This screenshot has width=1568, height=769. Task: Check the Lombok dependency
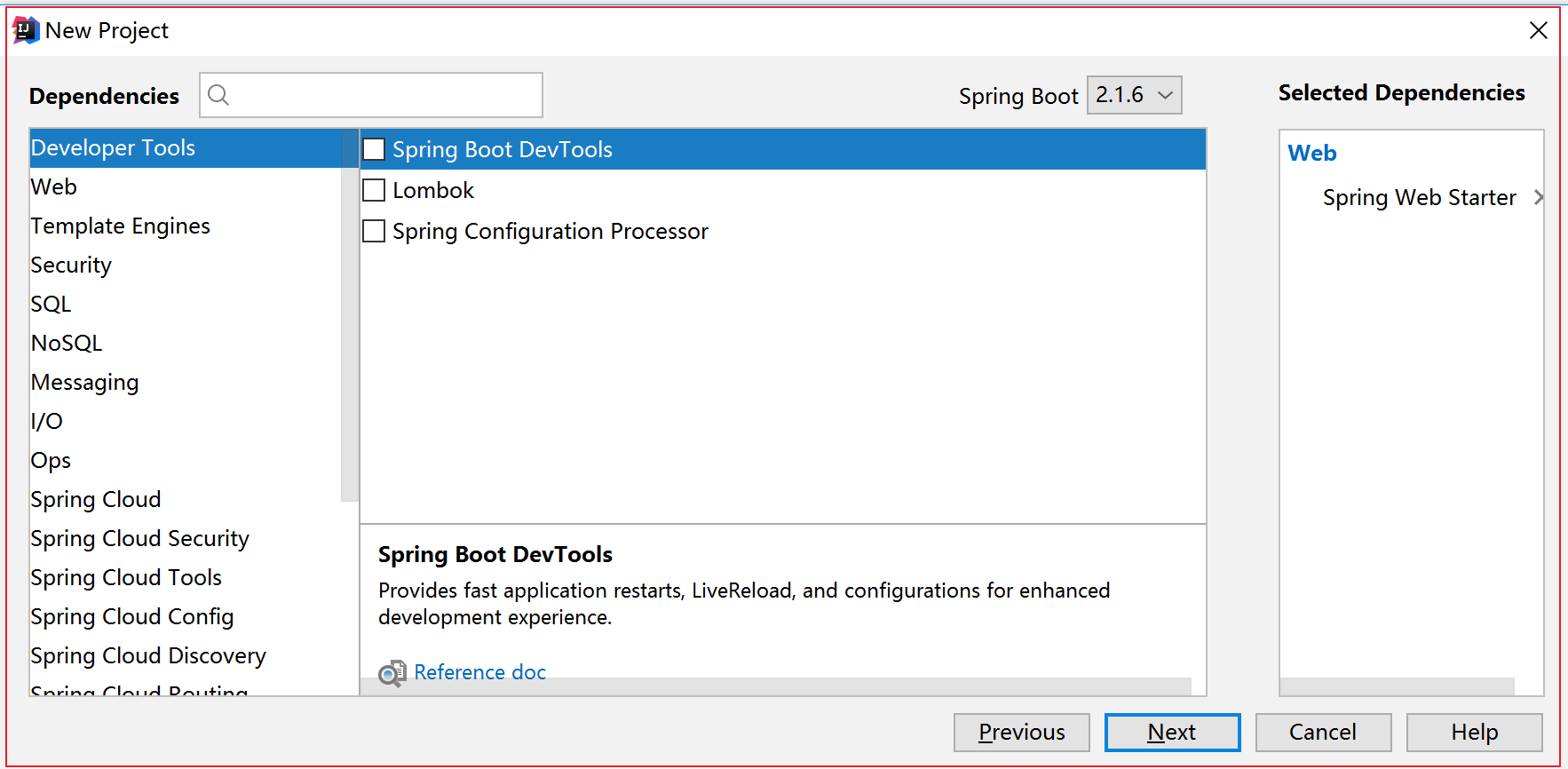pos(375,190)
